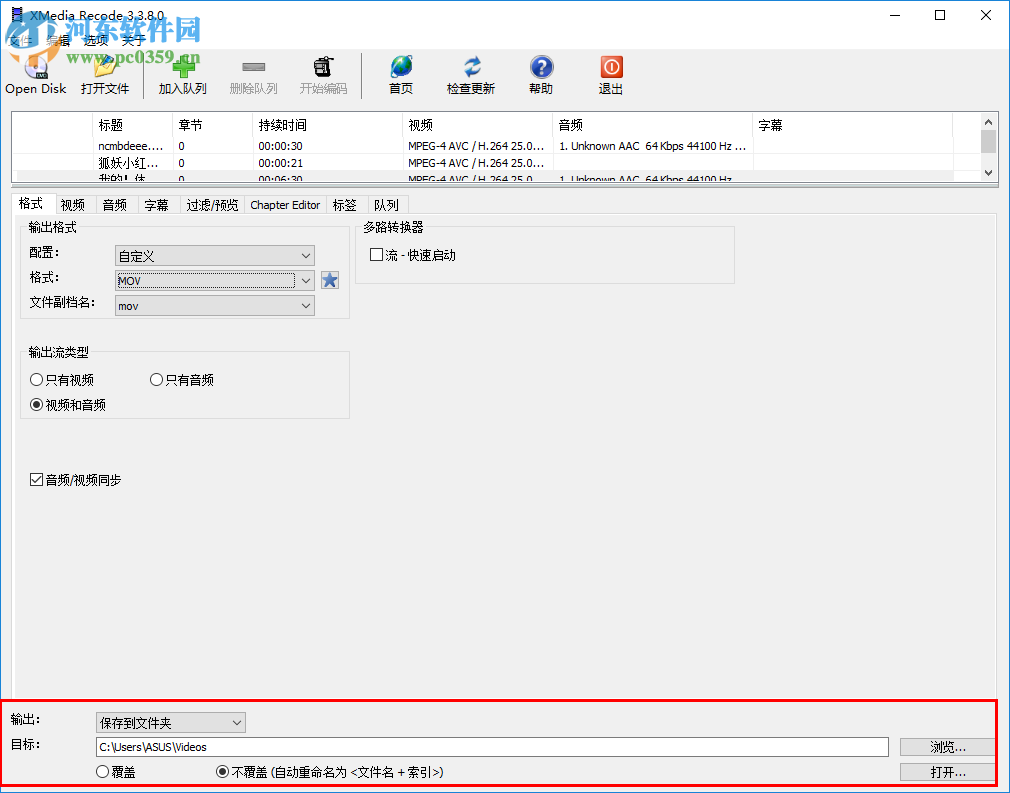
Task: Open the 选项 menu
Action: pyautogui.click(x=95, y=41)
